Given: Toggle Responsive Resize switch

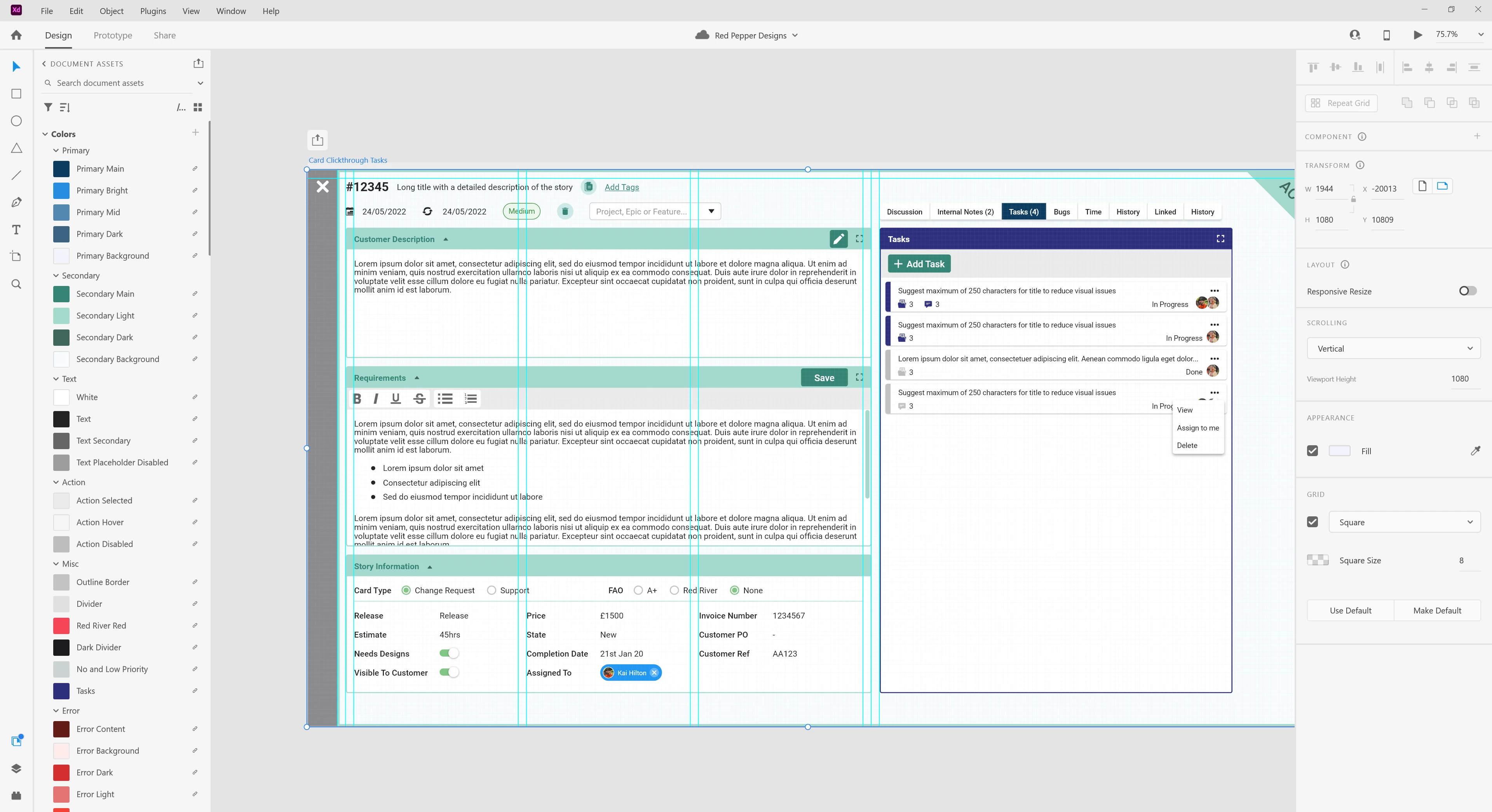Looking at the screenshot, I should pyautogui.click(x=1467, y=291).
